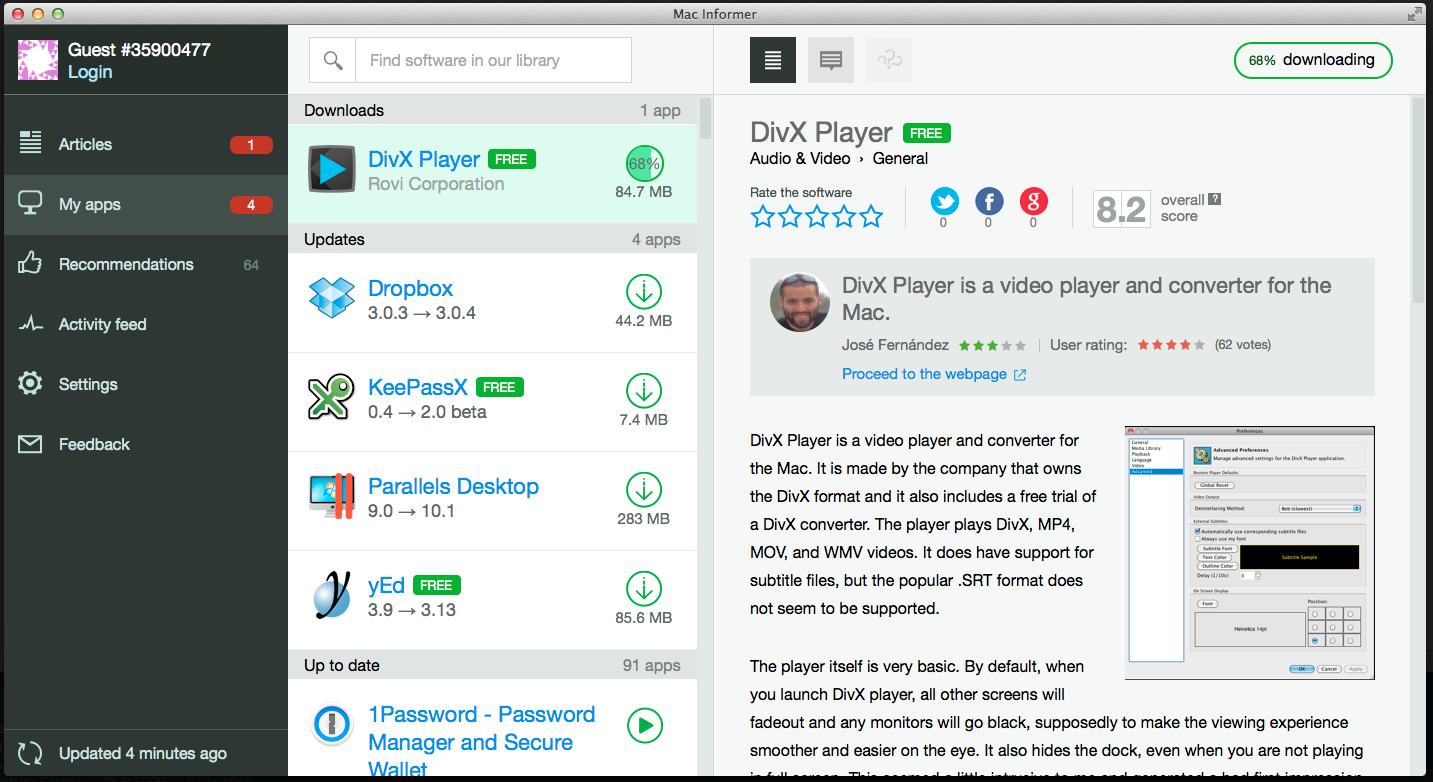Launch 1Password with the play icon
The image size is (1433, 782).
pyautogui.click(x=644, y=725)
